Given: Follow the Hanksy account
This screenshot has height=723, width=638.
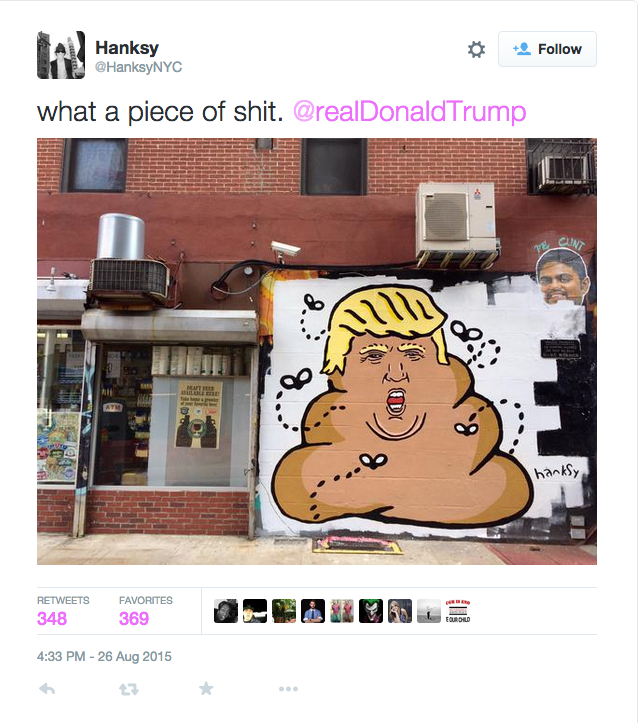Looking at the screenshot, I should (547, 49).
